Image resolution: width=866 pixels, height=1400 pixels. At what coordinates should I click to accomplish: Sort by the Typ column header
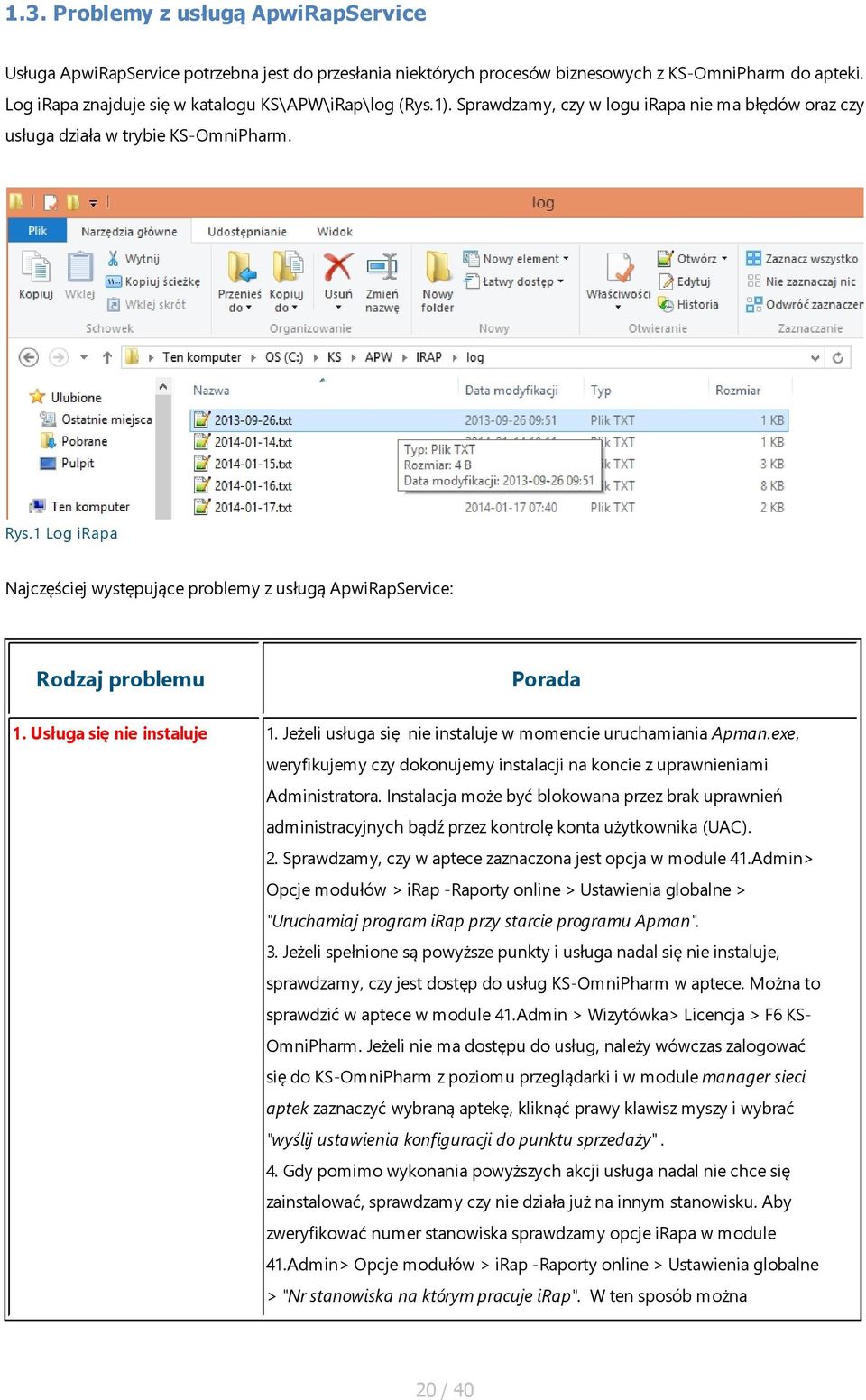point(601,391)
